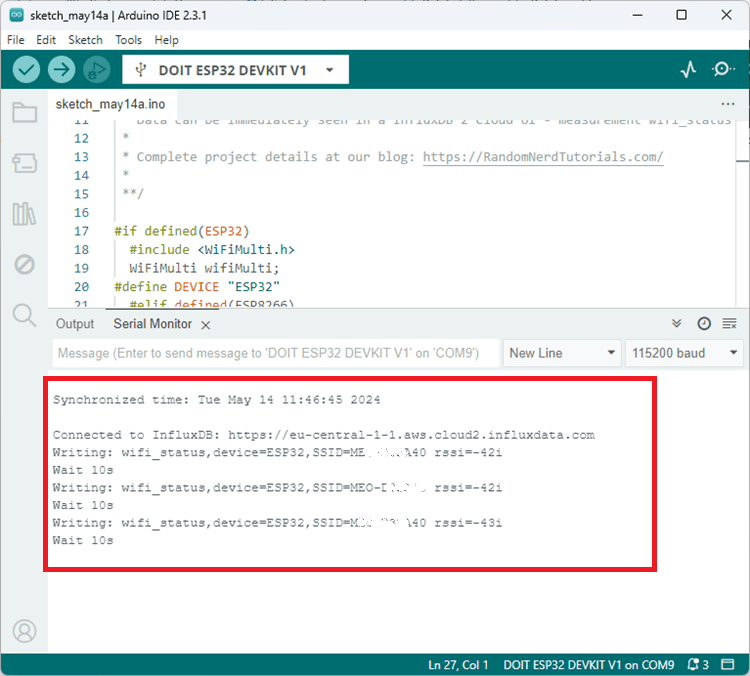Open the Serial Monitor magnifier icon in toolbar
The width and height of the screenshot is (750, 676).
[x=722, y=69]
